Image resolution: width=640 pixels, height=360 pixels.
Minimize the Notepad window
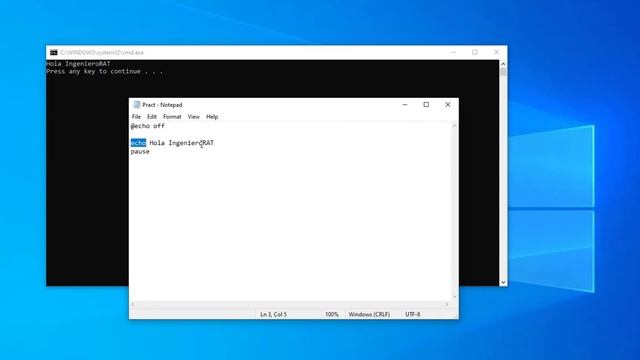(405, 105)
